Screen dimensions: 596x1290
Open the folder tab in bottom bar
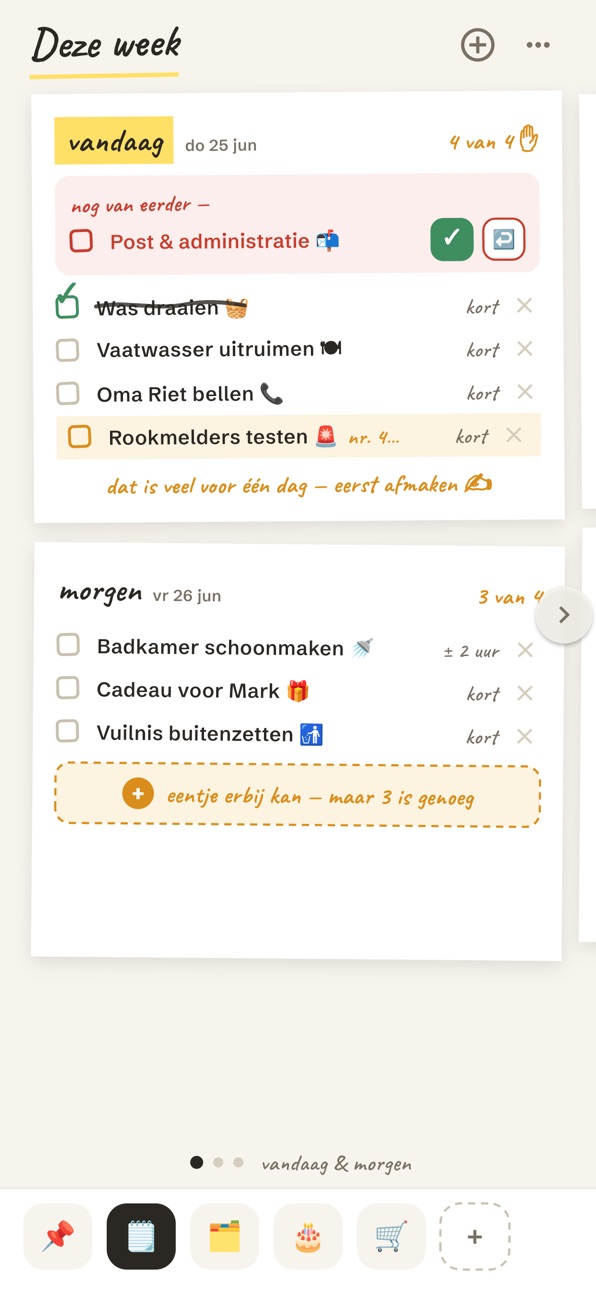224,1236
